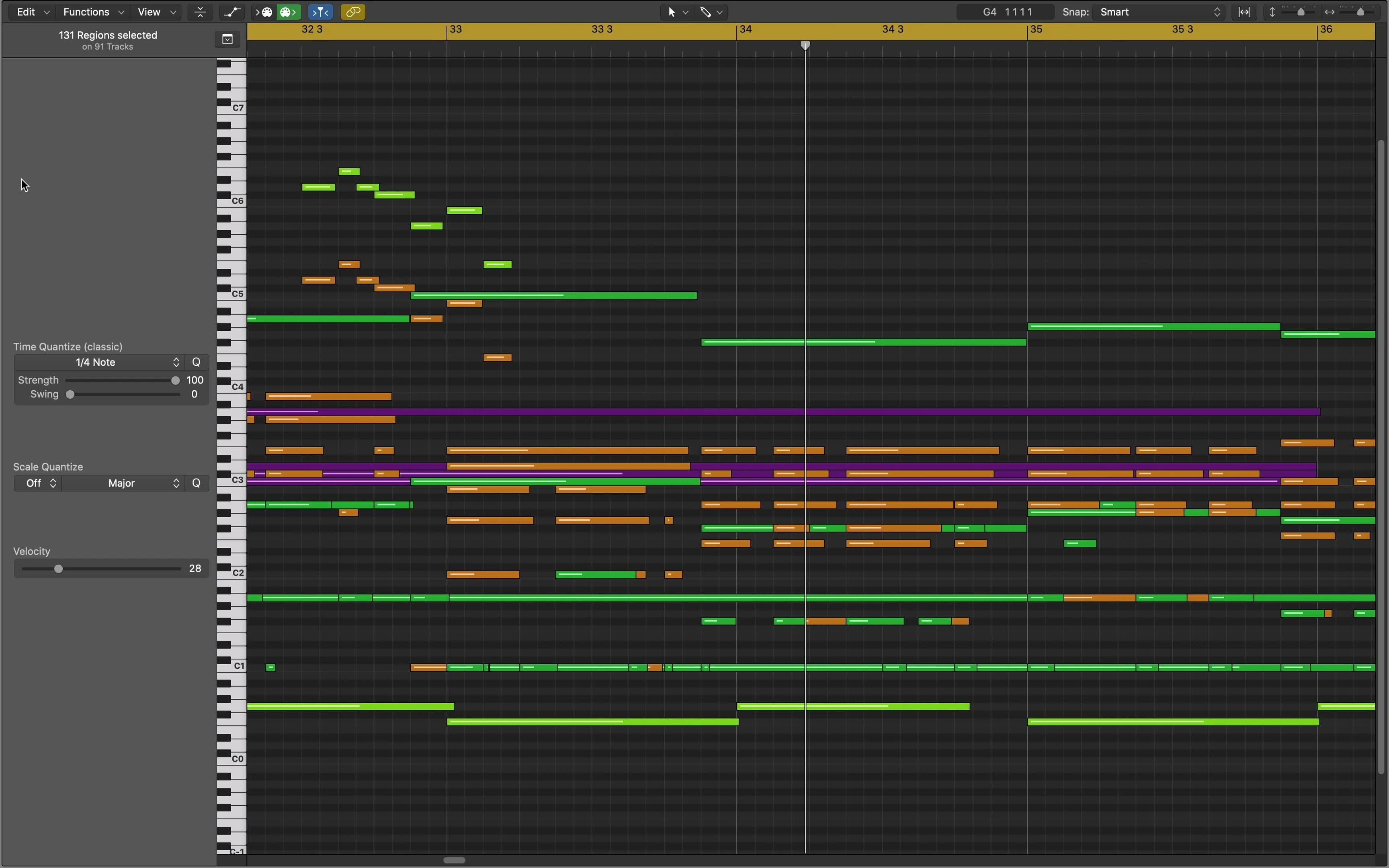Click the Time Quantize Q button
Image resolution: width=1389 pixels, height=868 pixels.
[197, 362]
